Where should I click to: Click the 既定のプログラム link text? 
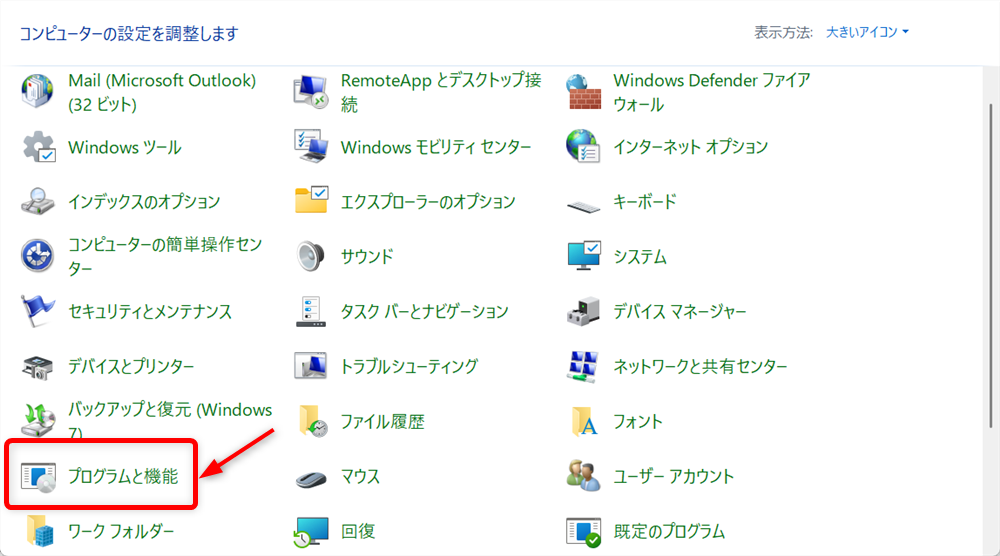[x=669, y=531]
